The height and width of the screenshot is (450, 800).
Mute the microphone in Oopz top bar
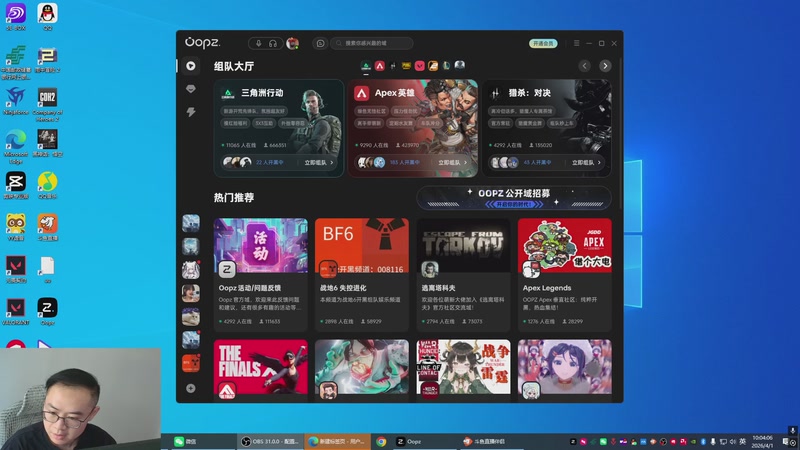click(259, 43)
